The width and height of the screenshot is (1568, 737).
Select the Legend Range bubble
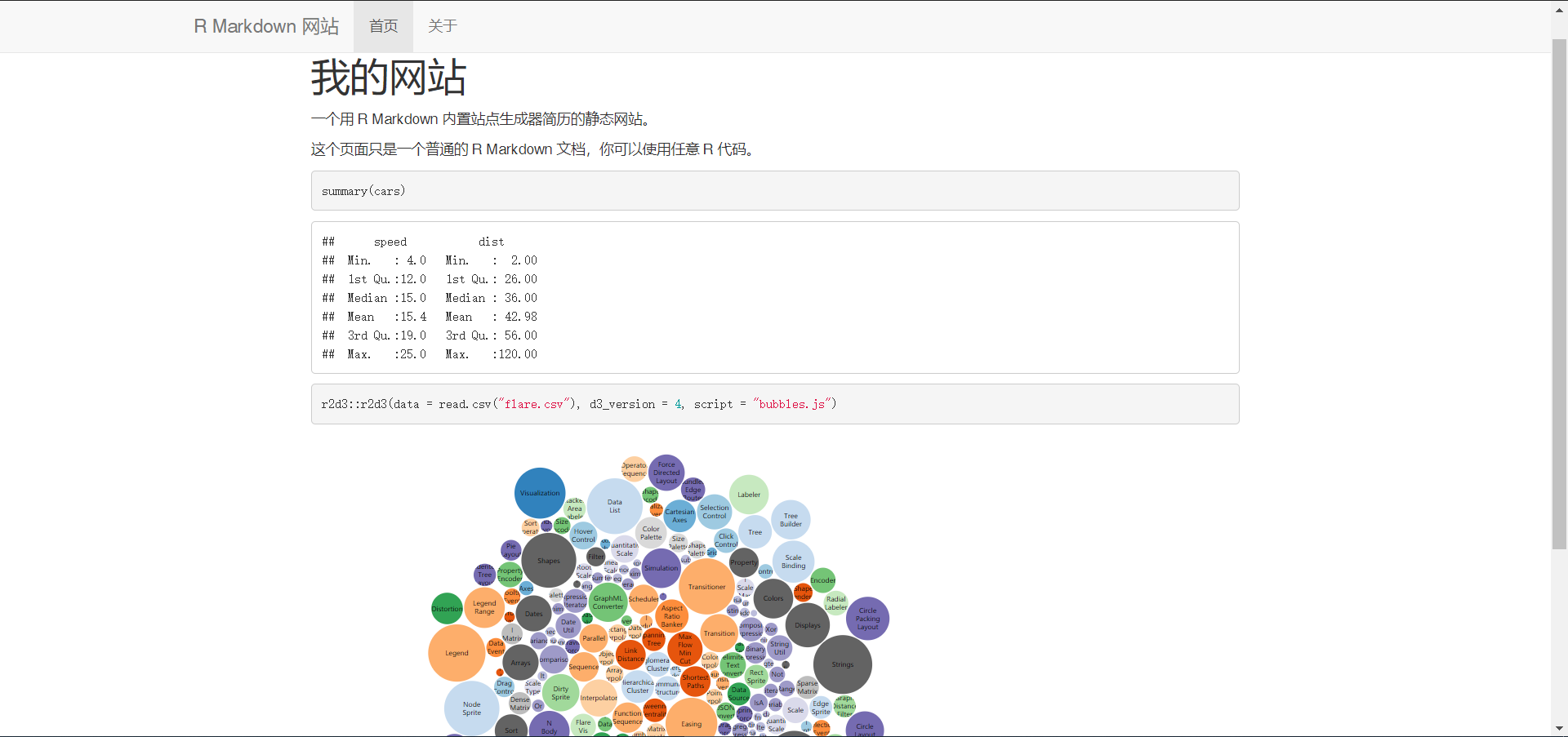pyautogui.click(x=484, y=607)
